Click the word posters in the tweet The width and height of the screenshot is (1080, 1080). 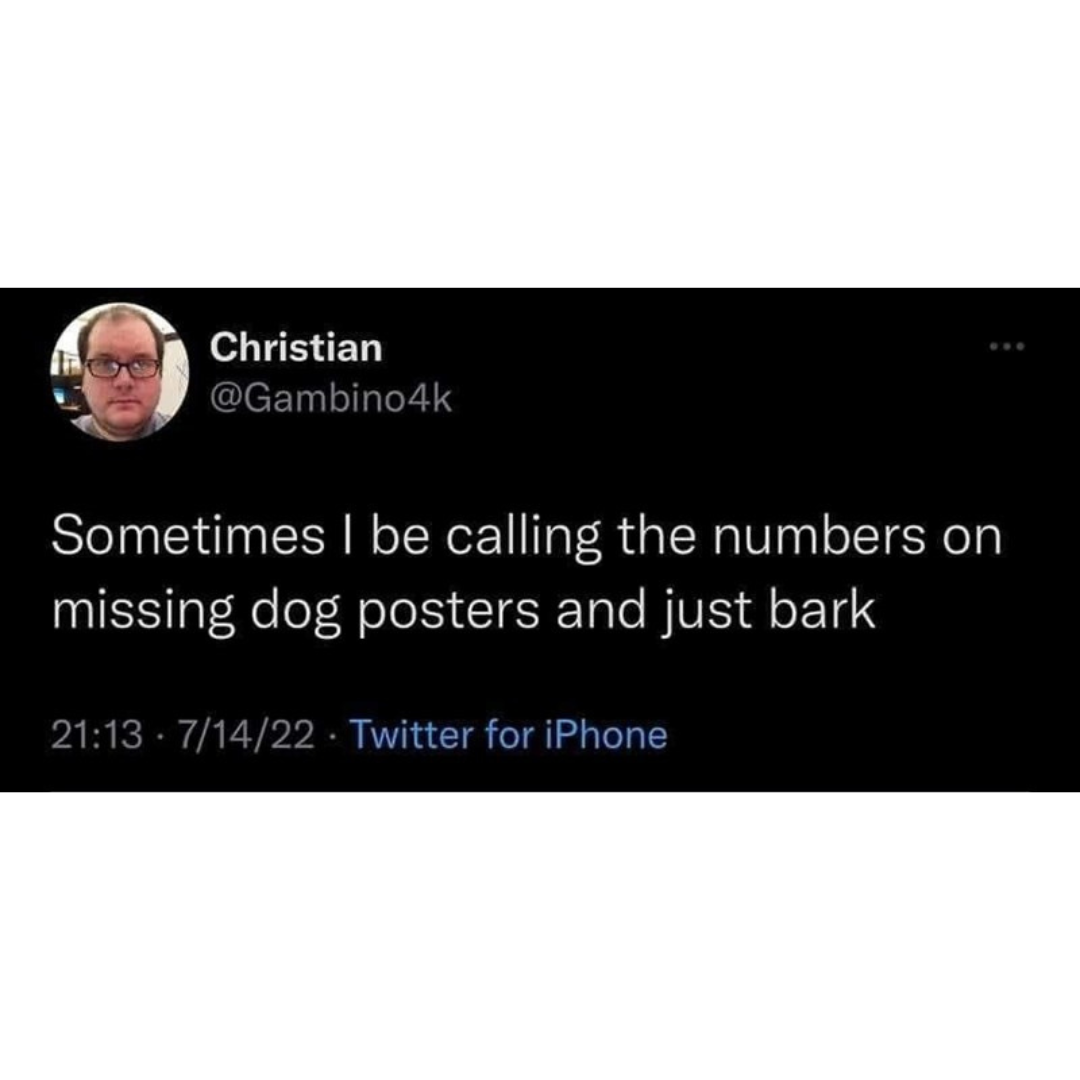point(448,612)
